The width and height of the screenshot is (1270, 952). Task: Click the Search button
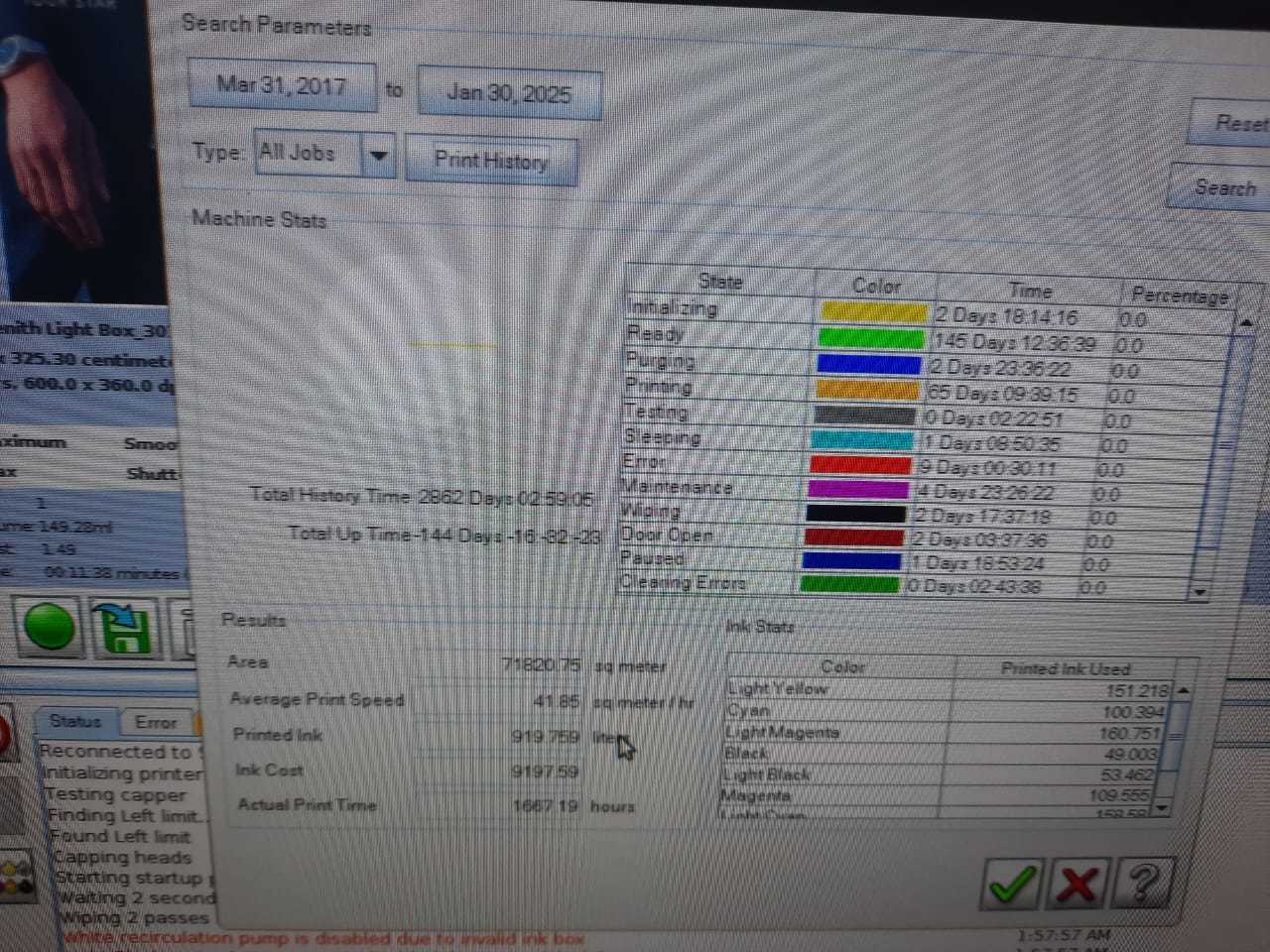point(1224,187)
